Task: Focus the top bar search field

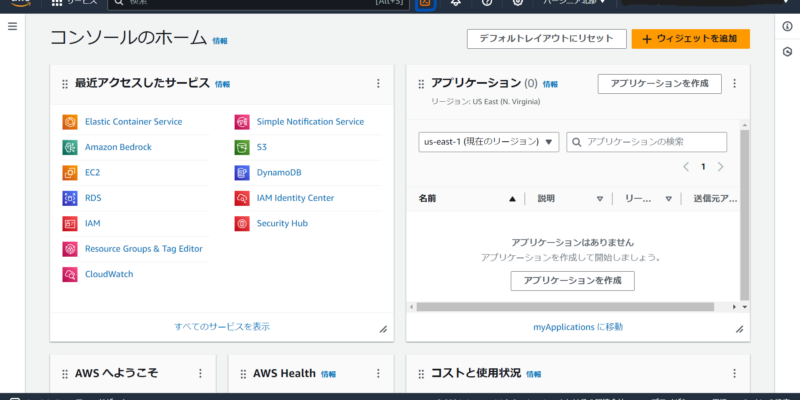Action: (258, 3)
